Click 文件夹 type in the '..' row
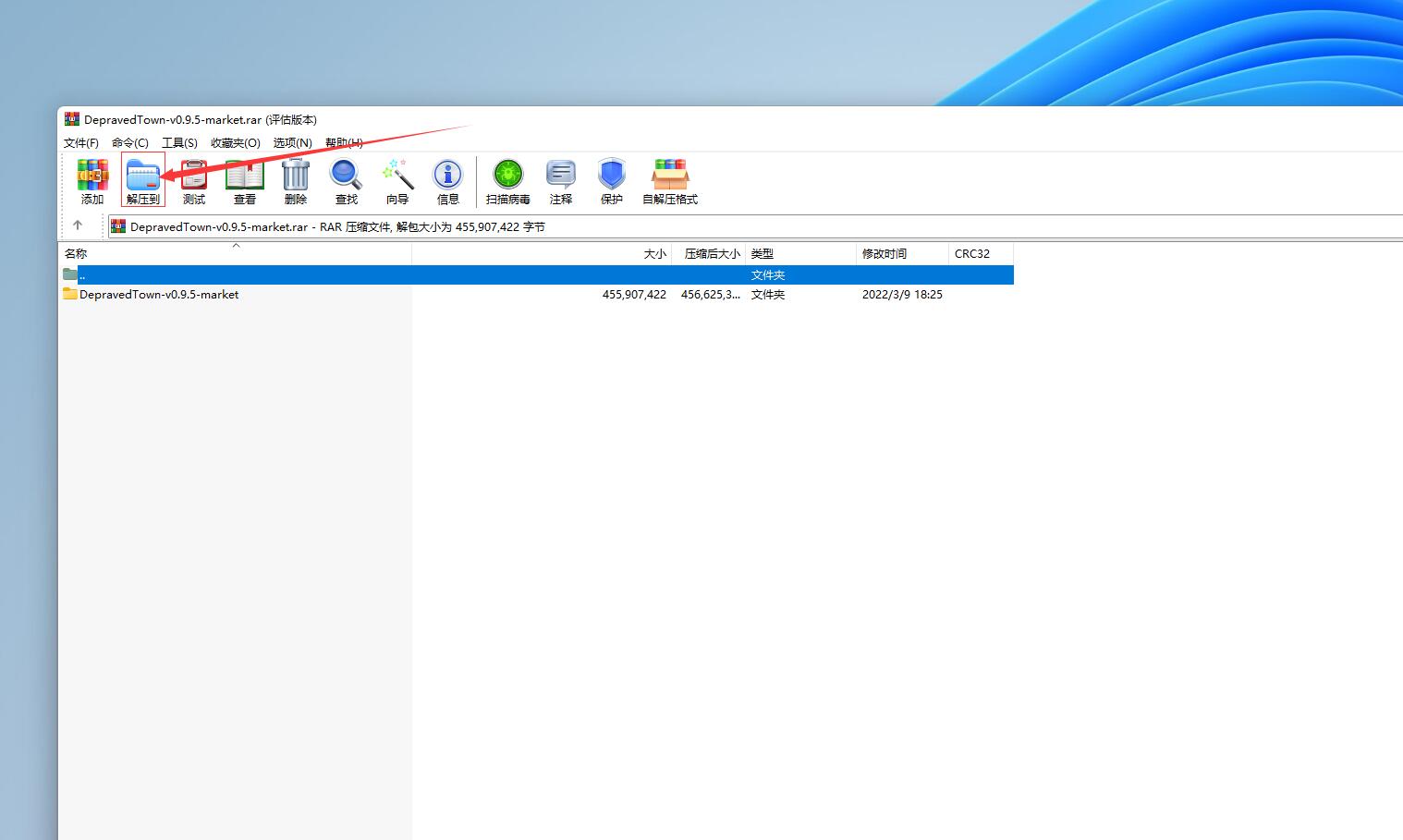 tap(768, 275)
